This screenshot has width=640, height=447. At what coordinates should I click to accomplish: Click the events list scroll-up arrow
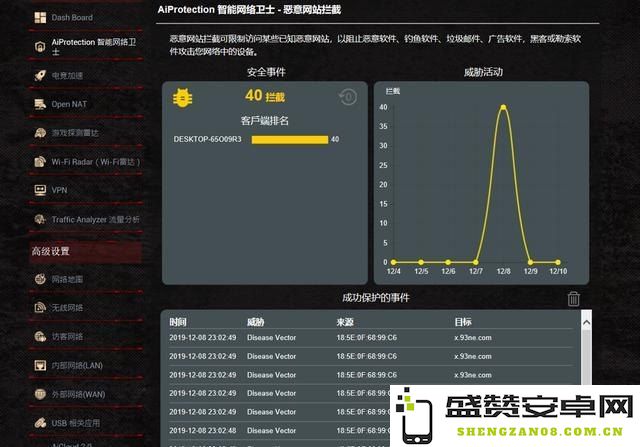point(587,322)
